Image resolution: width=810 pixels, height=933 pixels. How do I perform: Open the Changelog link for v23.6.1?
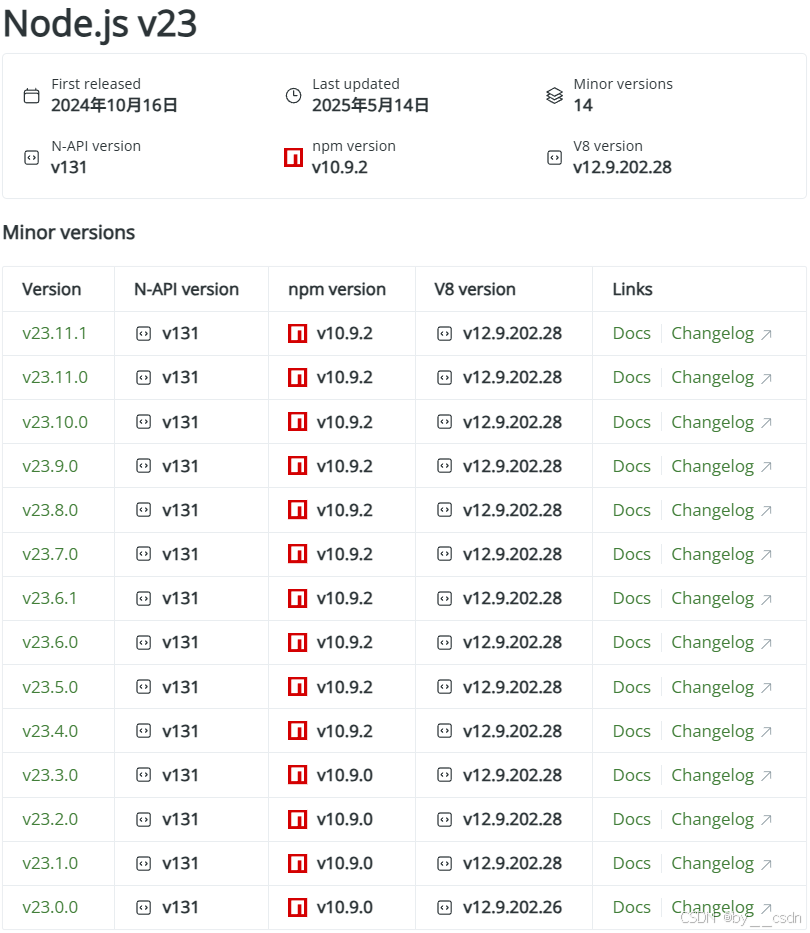click(713, 599)
